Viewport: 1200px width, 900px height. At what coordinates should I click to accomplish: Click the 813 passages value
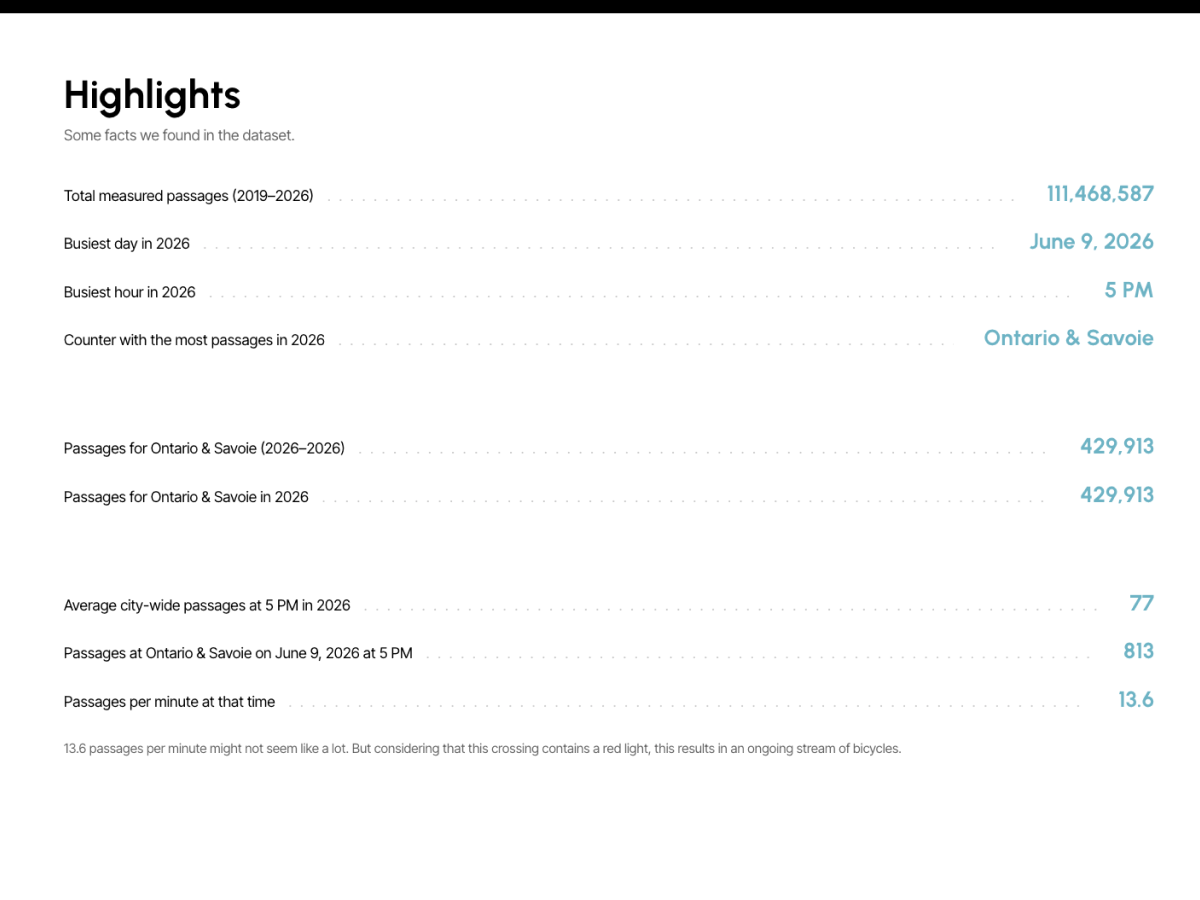point(1138,651)
